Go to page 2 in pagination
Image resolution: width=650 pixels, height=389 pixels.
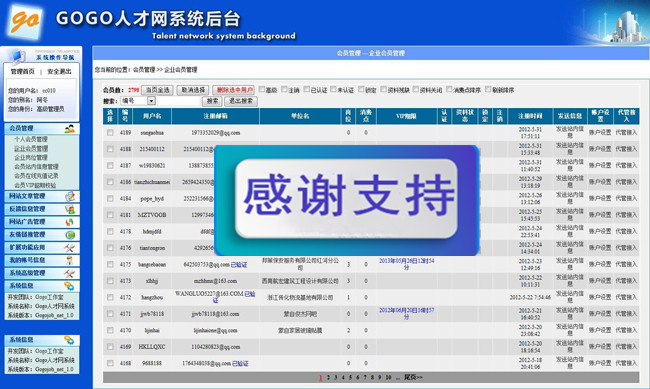click(328, 377)
